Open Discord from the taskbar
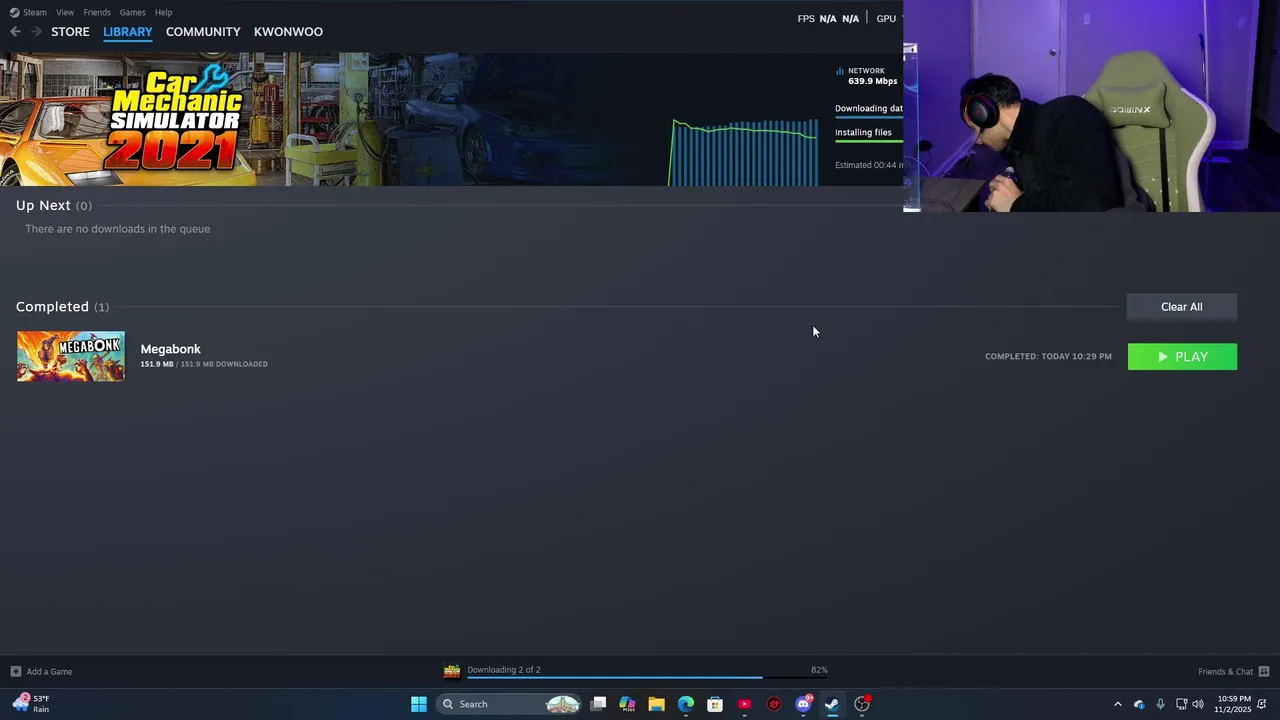This screenshot has height=720, width=1280. coord(803,704)
